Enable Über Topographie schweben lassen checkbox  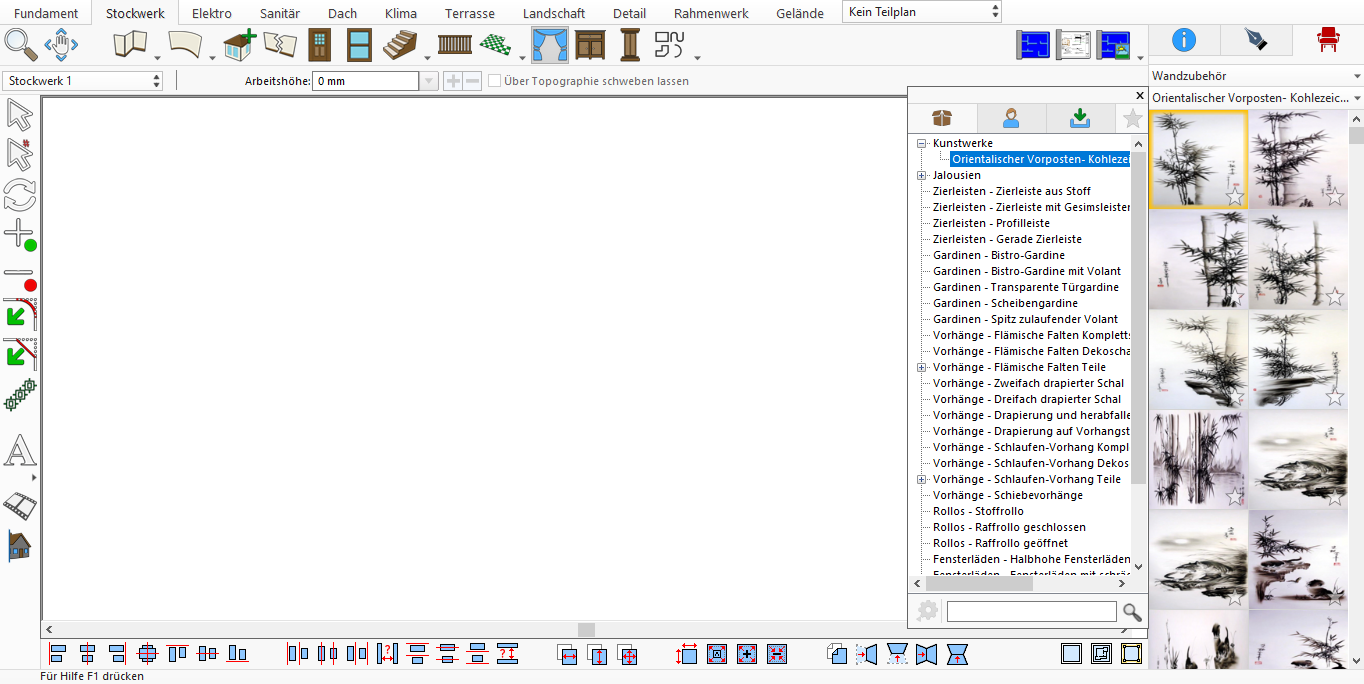coord(494,81)
